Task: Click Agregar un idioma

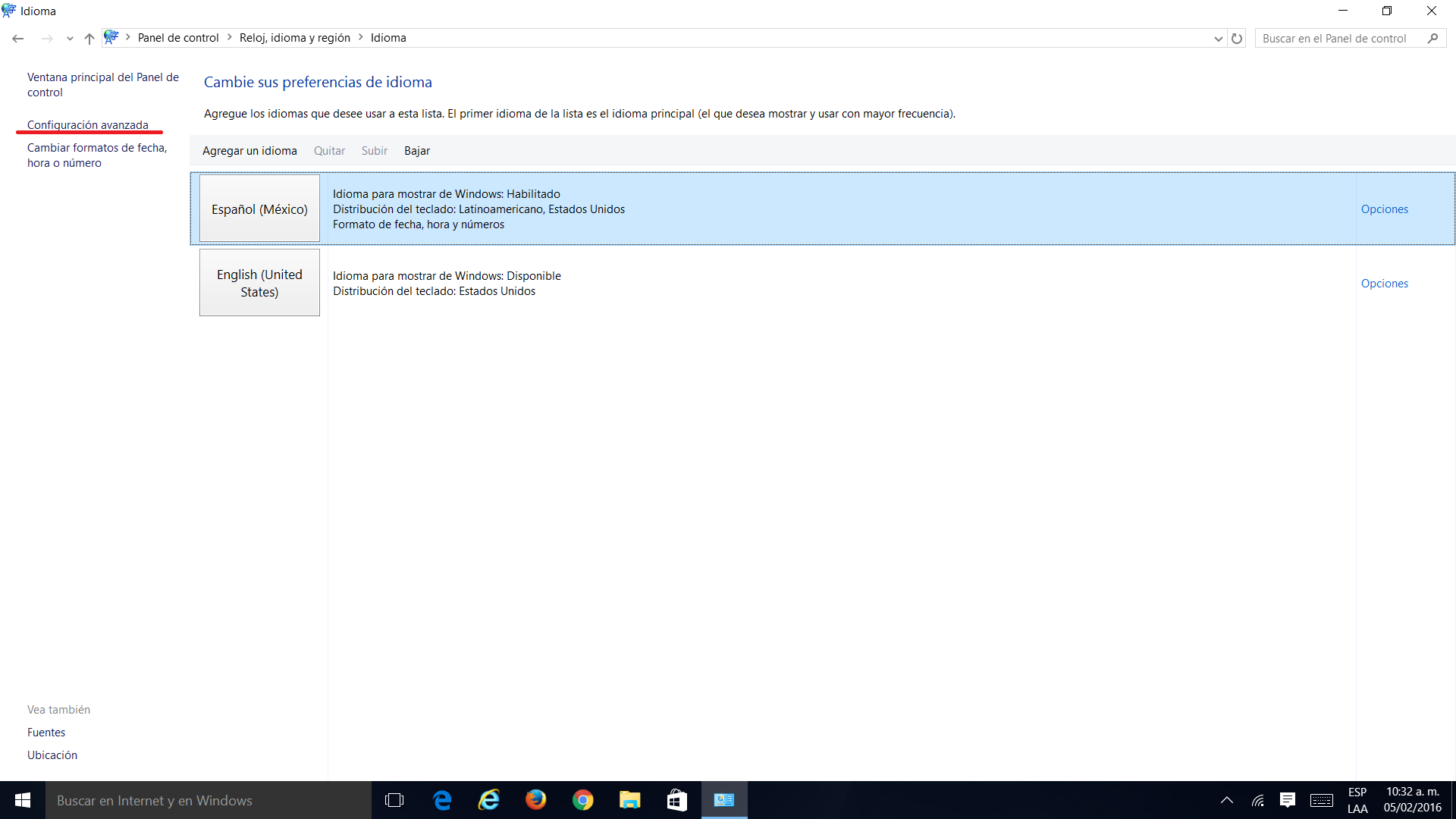Action: 249,151
